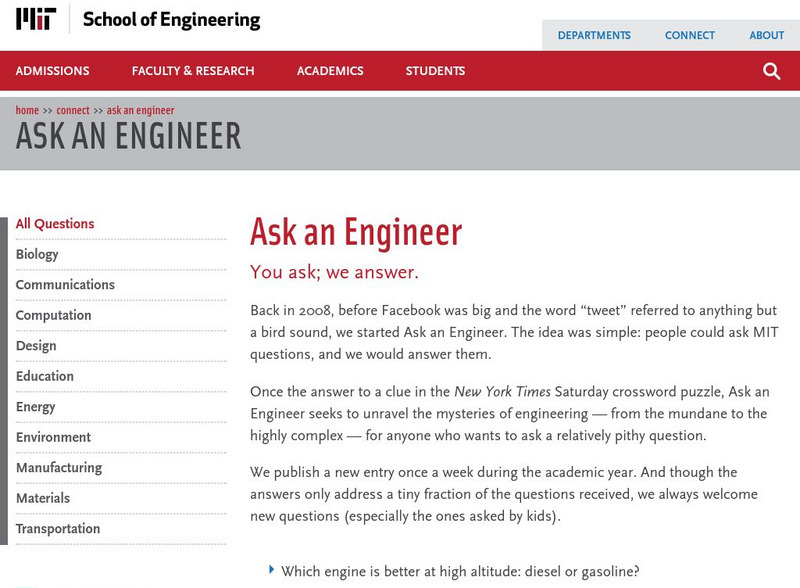
Task: Click the Departments link
Action: 594,35
